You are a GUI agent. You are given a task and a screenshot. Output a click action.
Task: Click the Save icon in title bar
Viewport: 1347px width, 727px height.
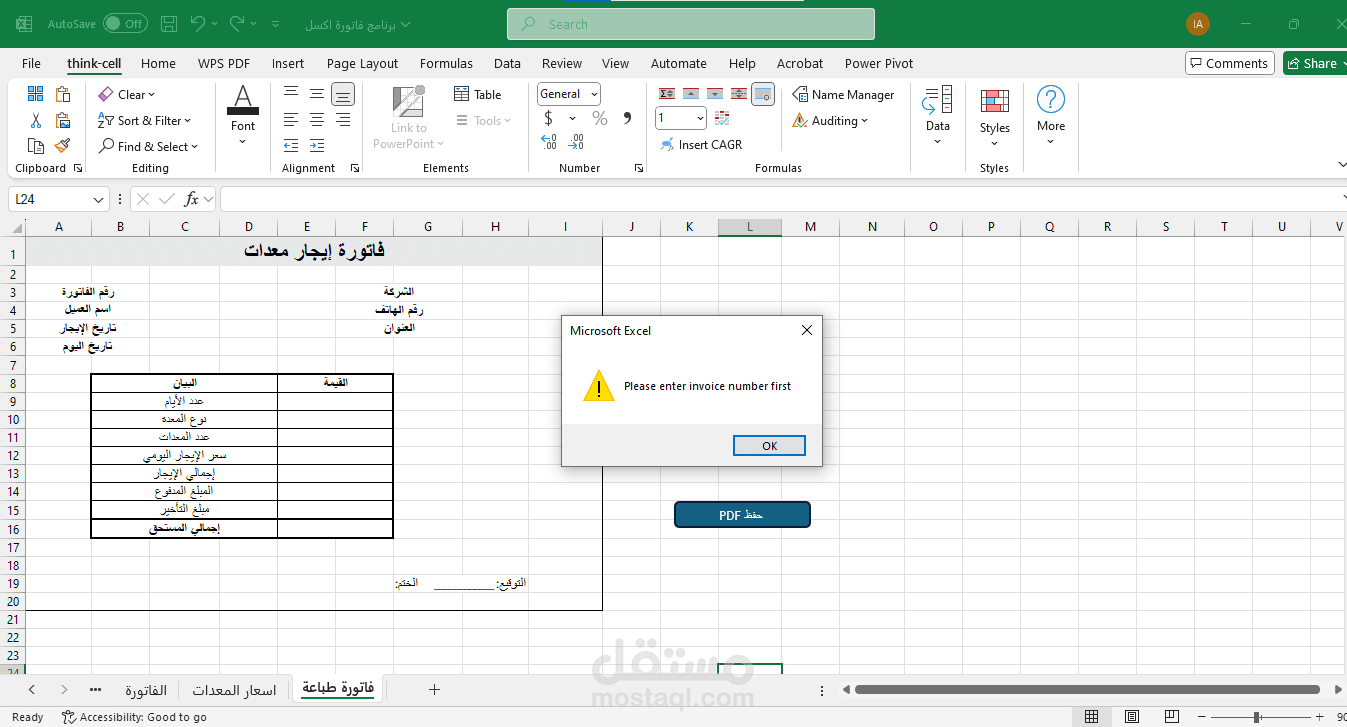click(169, 23)
